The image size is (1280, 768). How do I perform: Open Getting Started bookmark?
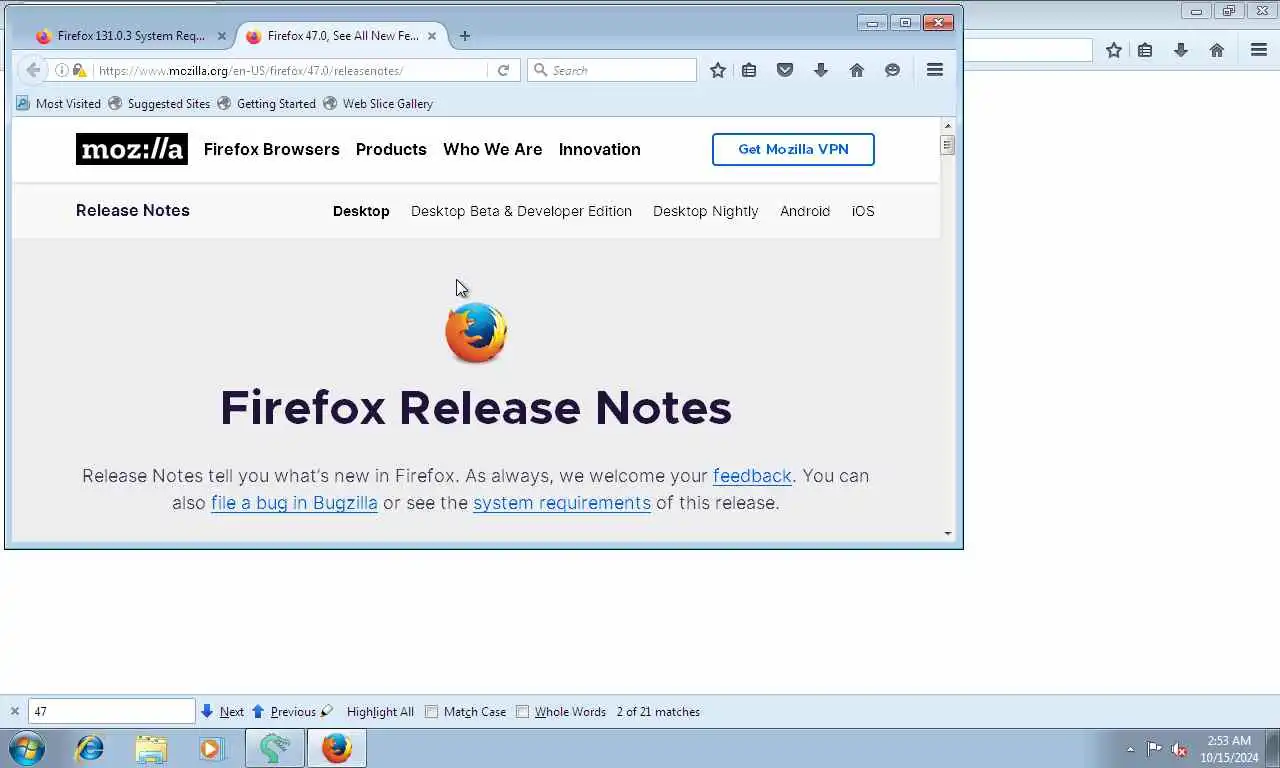tap(266, 103)
